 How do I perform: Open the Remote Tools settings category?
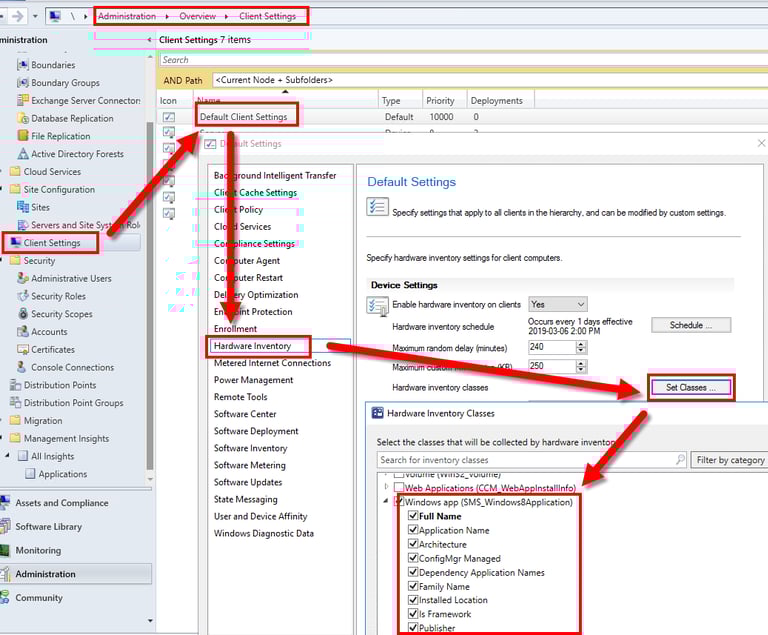pos(240,397)
